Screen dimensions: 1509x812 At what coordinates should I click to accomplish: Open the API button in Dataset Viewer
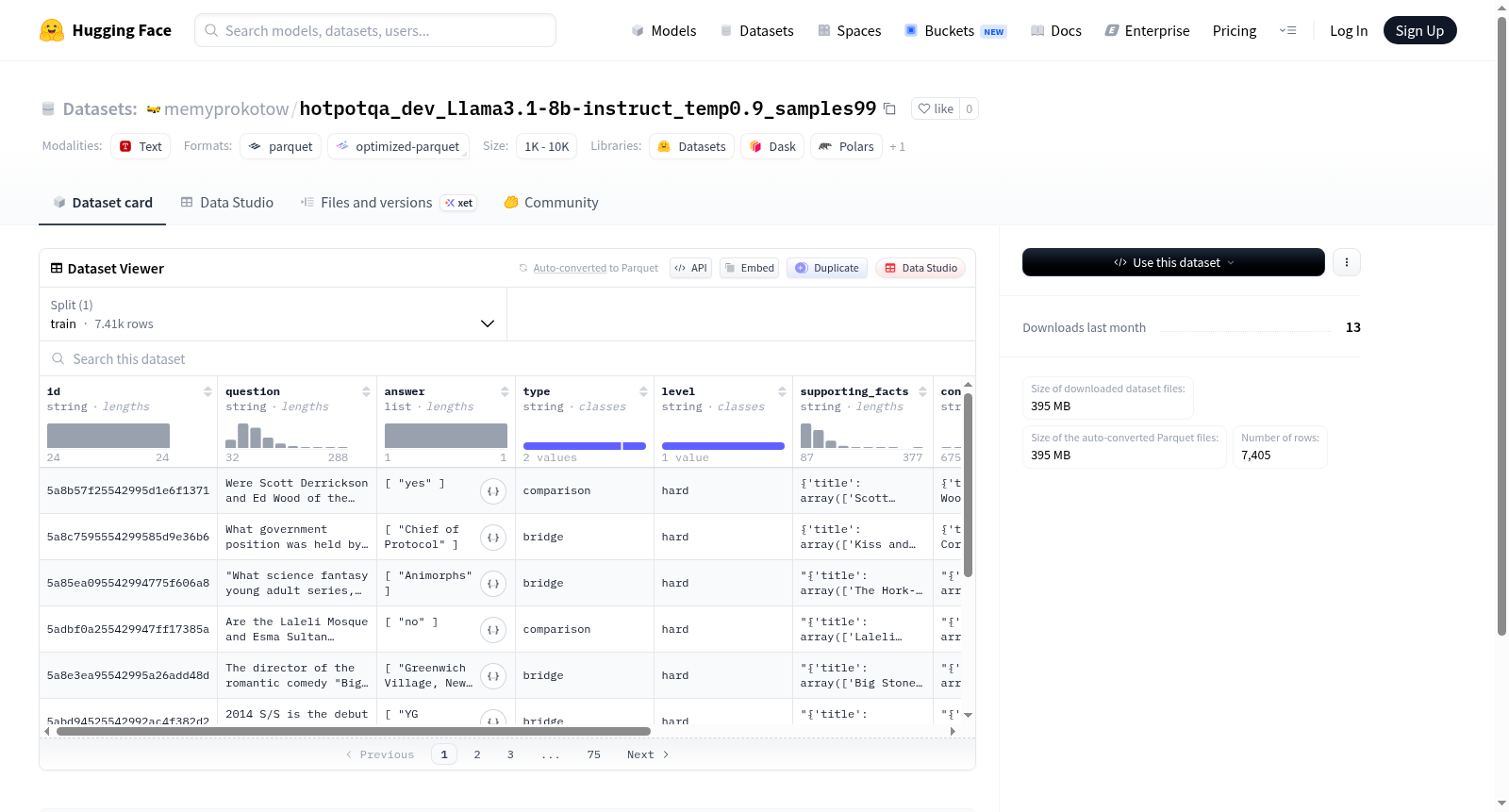pyautogui.click(x=690, y=268)
